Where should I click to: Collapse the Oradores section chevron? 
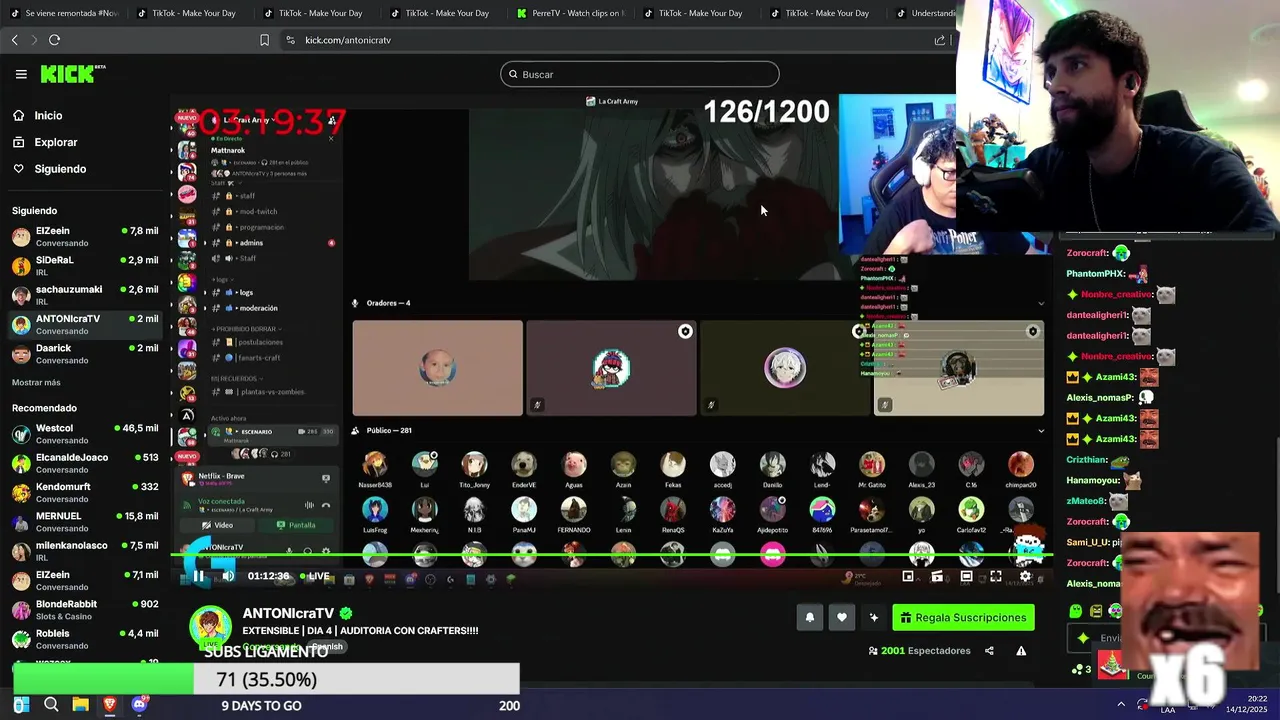pos(1041,303)
